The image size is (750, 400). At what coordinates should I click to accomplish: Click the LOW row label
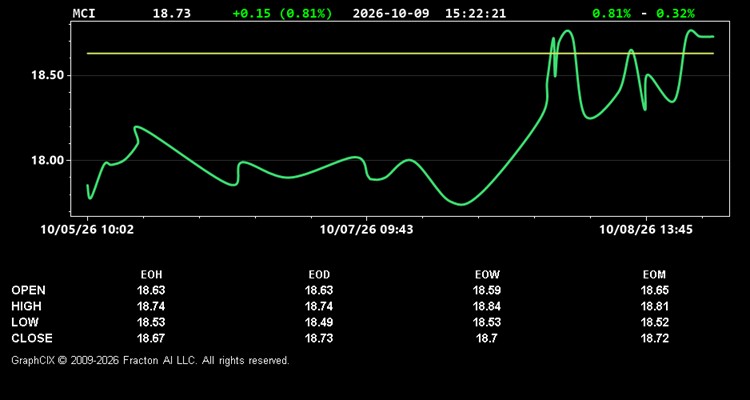[x=25, y=322]
